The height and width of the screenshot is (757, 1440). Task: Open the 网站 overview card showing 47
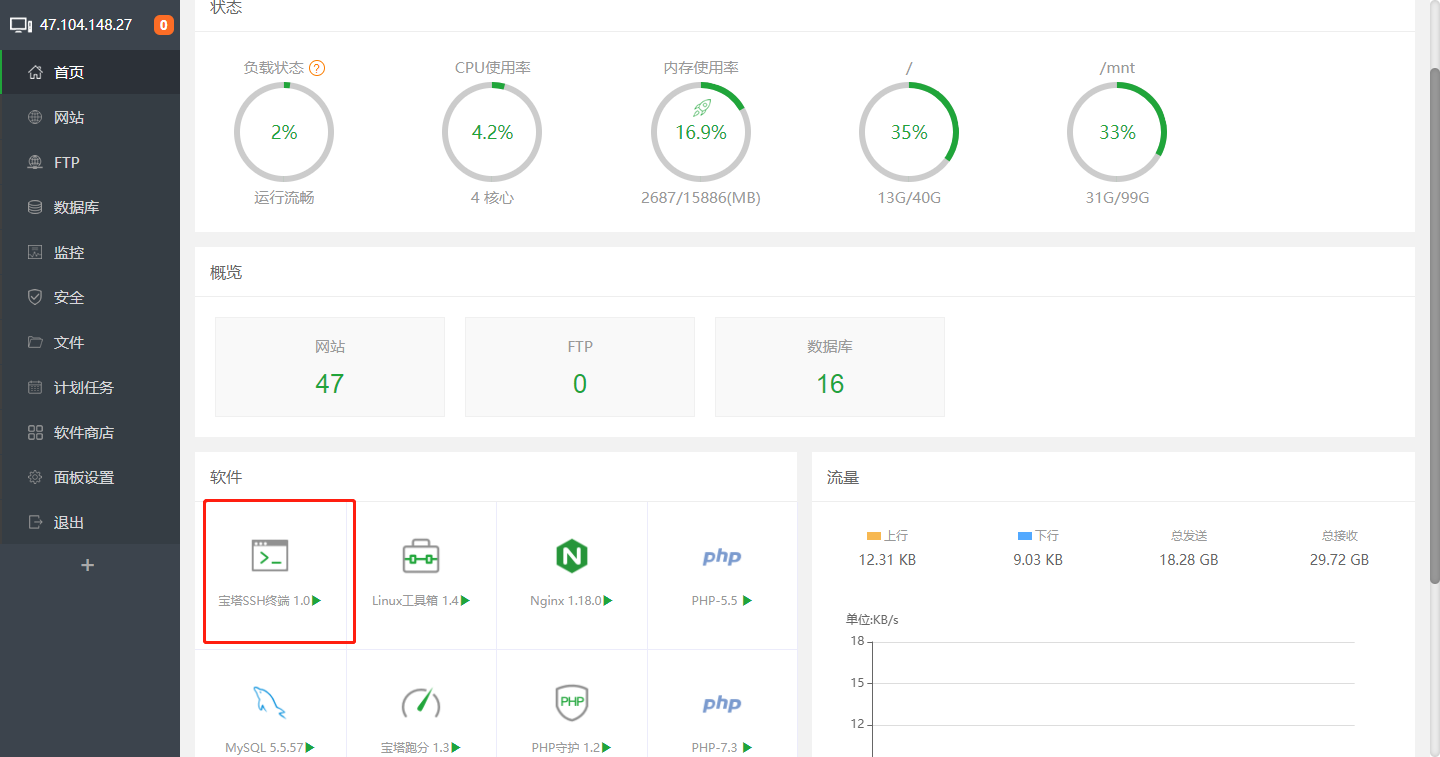click(330, 367)
